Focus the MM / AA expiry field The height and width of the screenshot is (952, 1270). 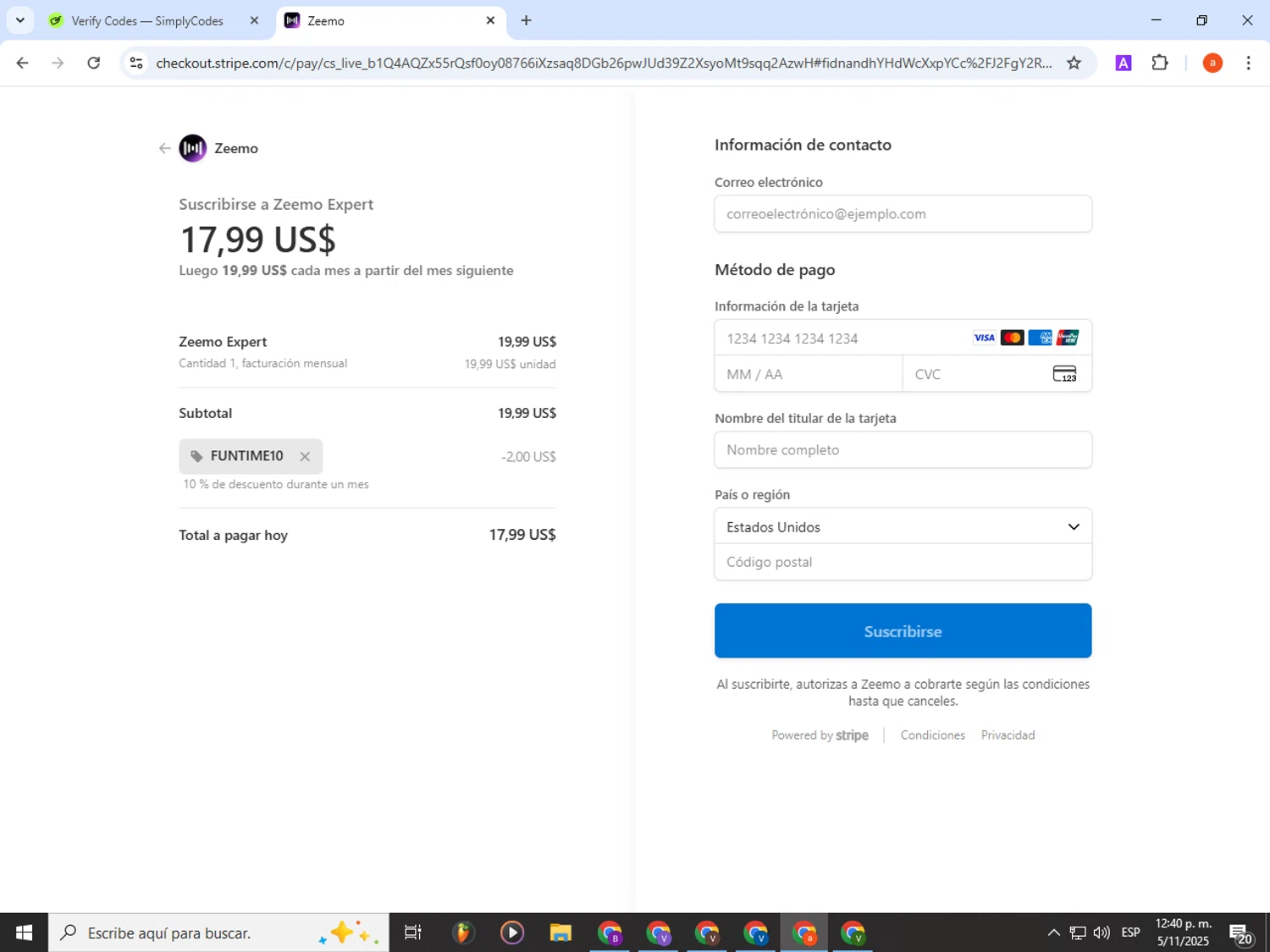(x=809, y=374)
